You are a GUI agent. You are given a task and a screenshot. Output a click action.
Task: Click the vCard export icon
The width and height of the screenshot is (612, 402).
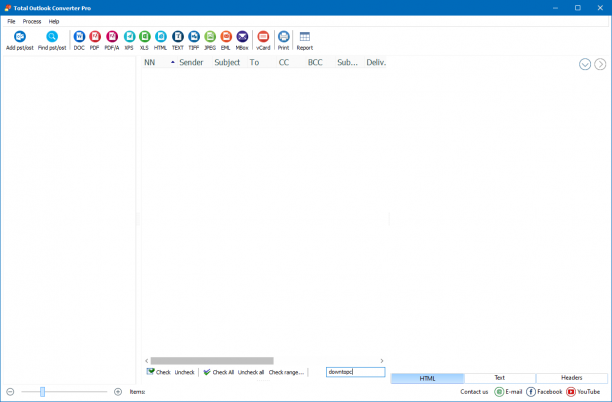coord(263,37)
